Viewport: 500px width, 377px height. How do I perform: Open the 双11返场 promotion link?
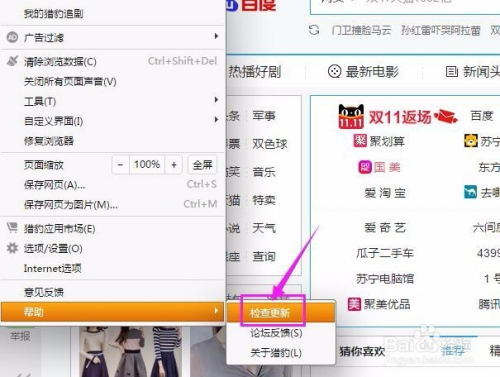point(400,117)
